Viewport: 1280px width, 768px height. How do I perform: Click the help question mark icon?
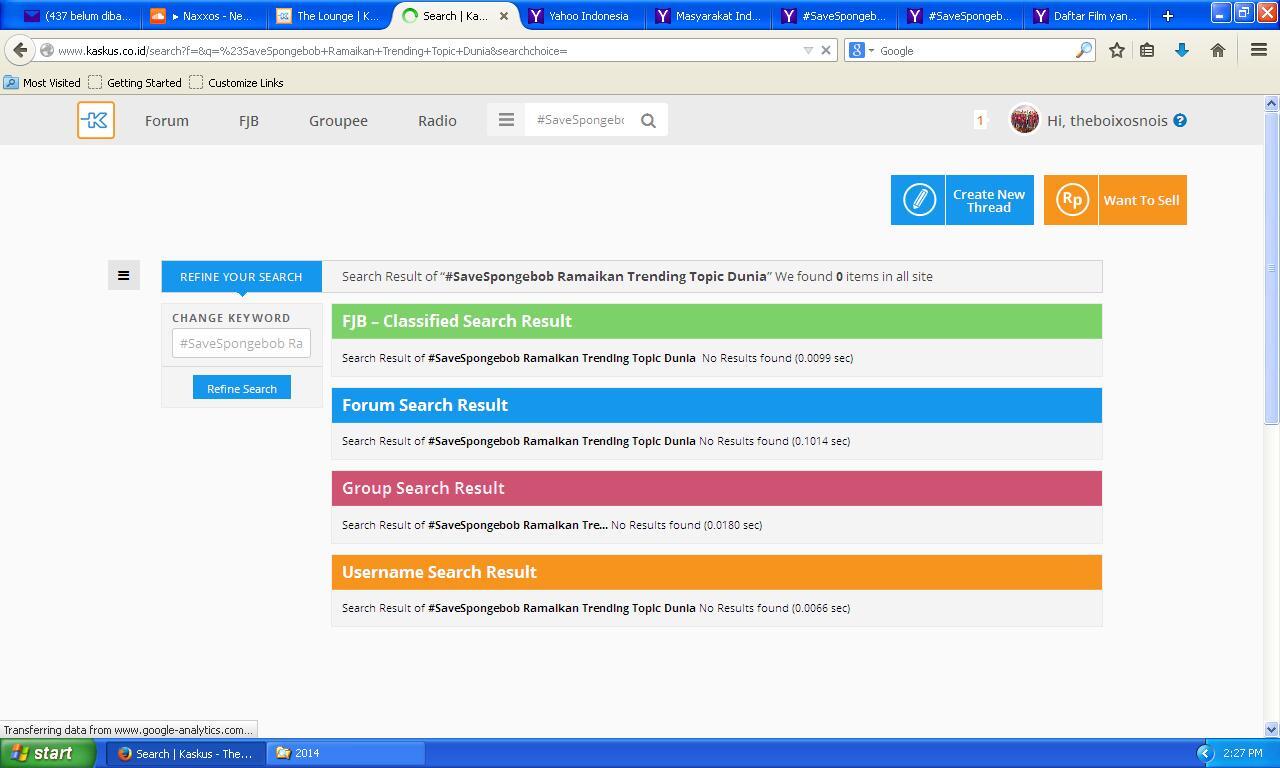coord(1180,120)
